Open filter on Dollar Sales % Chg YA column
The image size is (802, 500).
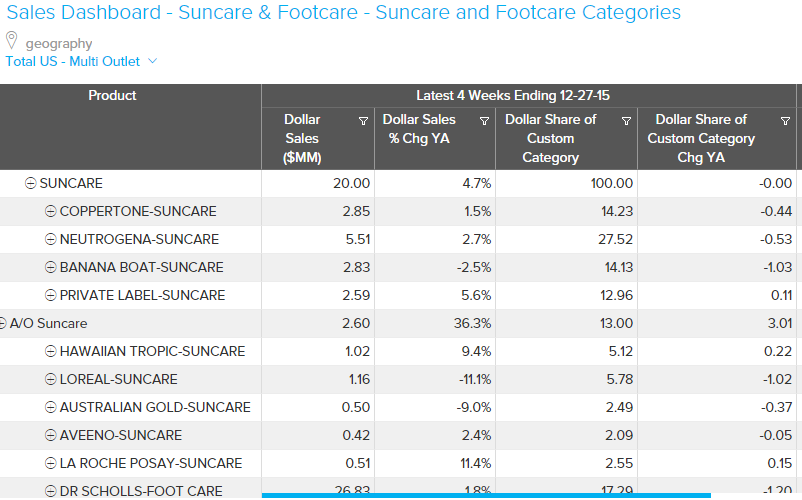point(484,121)
